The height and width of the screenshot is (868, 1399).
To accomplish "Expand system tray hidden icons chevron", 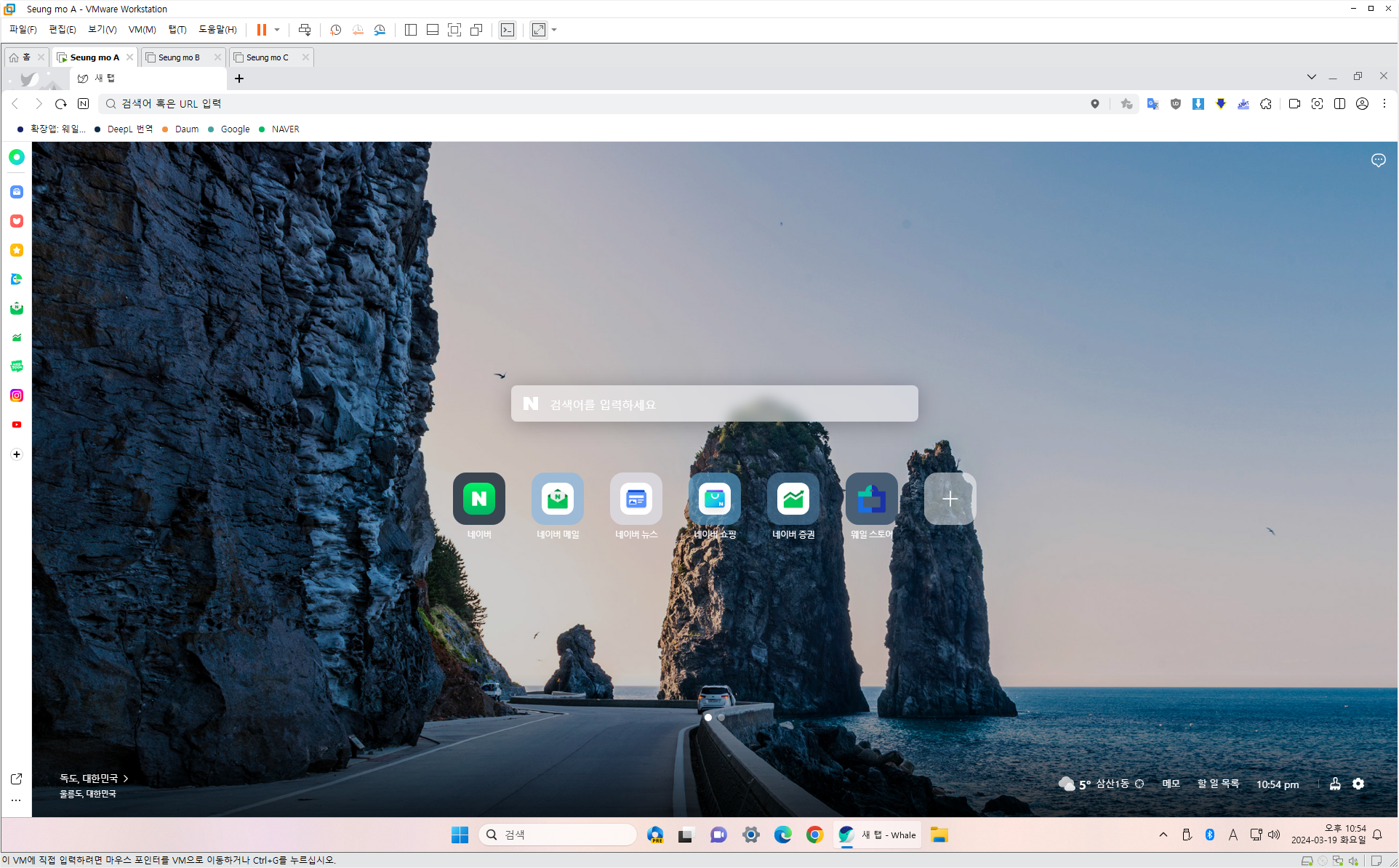I will pos(1163,835).
